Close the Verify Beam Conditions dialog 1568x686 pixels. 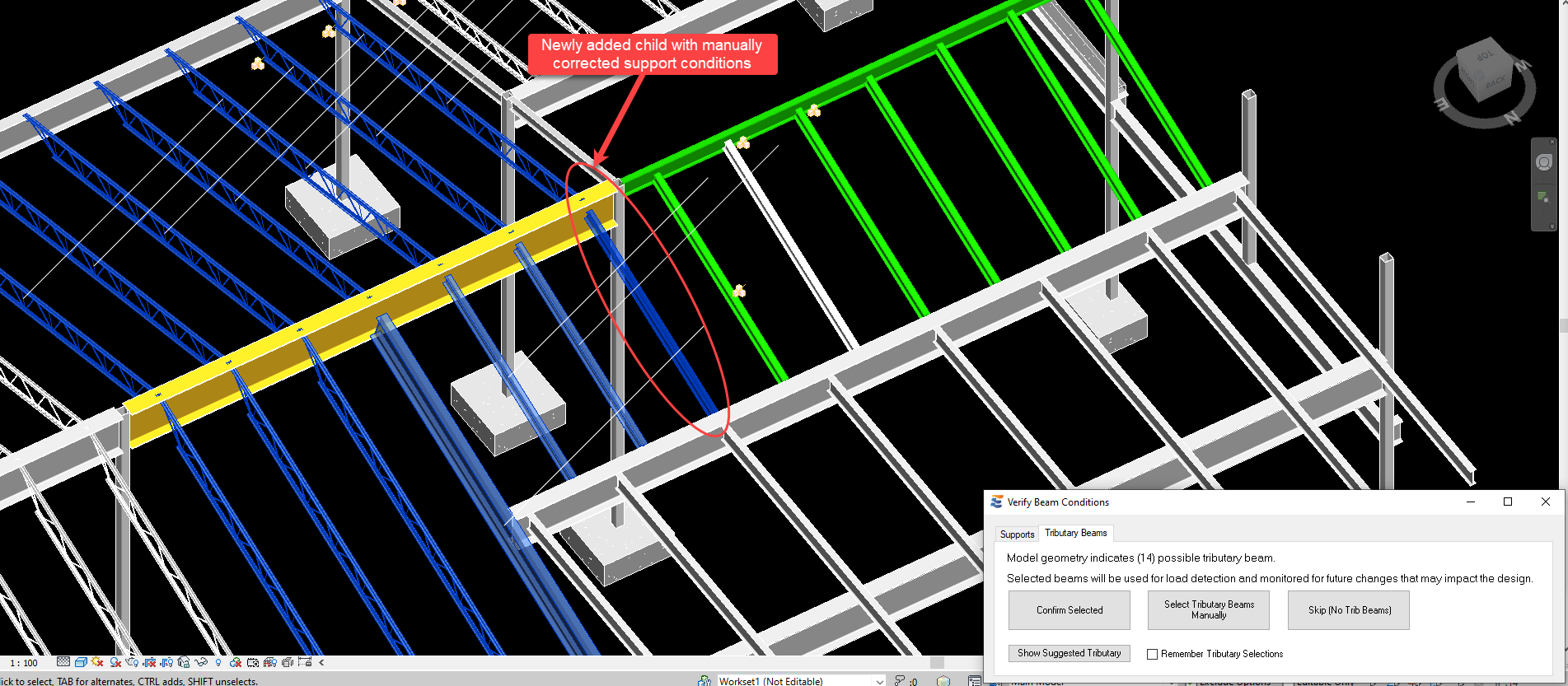tap(1546, 502)
